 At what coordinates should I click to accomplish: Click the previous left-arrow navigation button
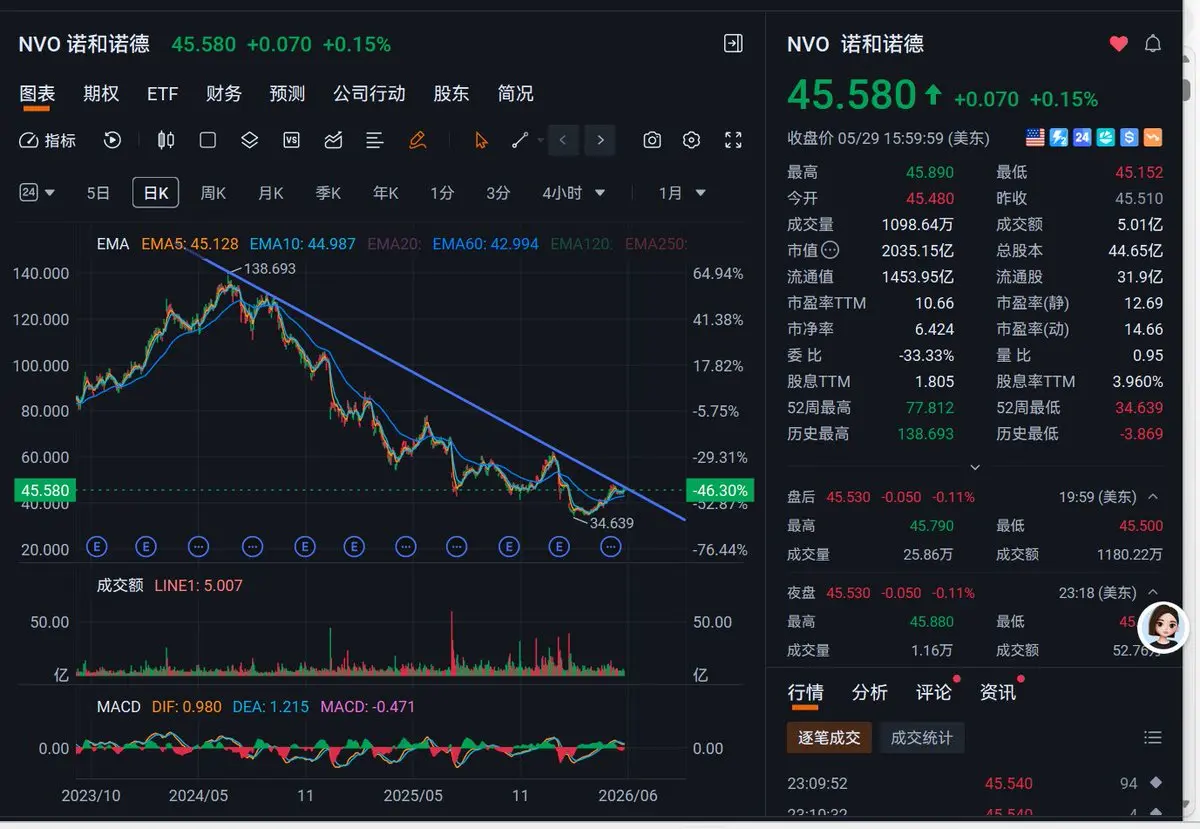(x=563, y=140)
